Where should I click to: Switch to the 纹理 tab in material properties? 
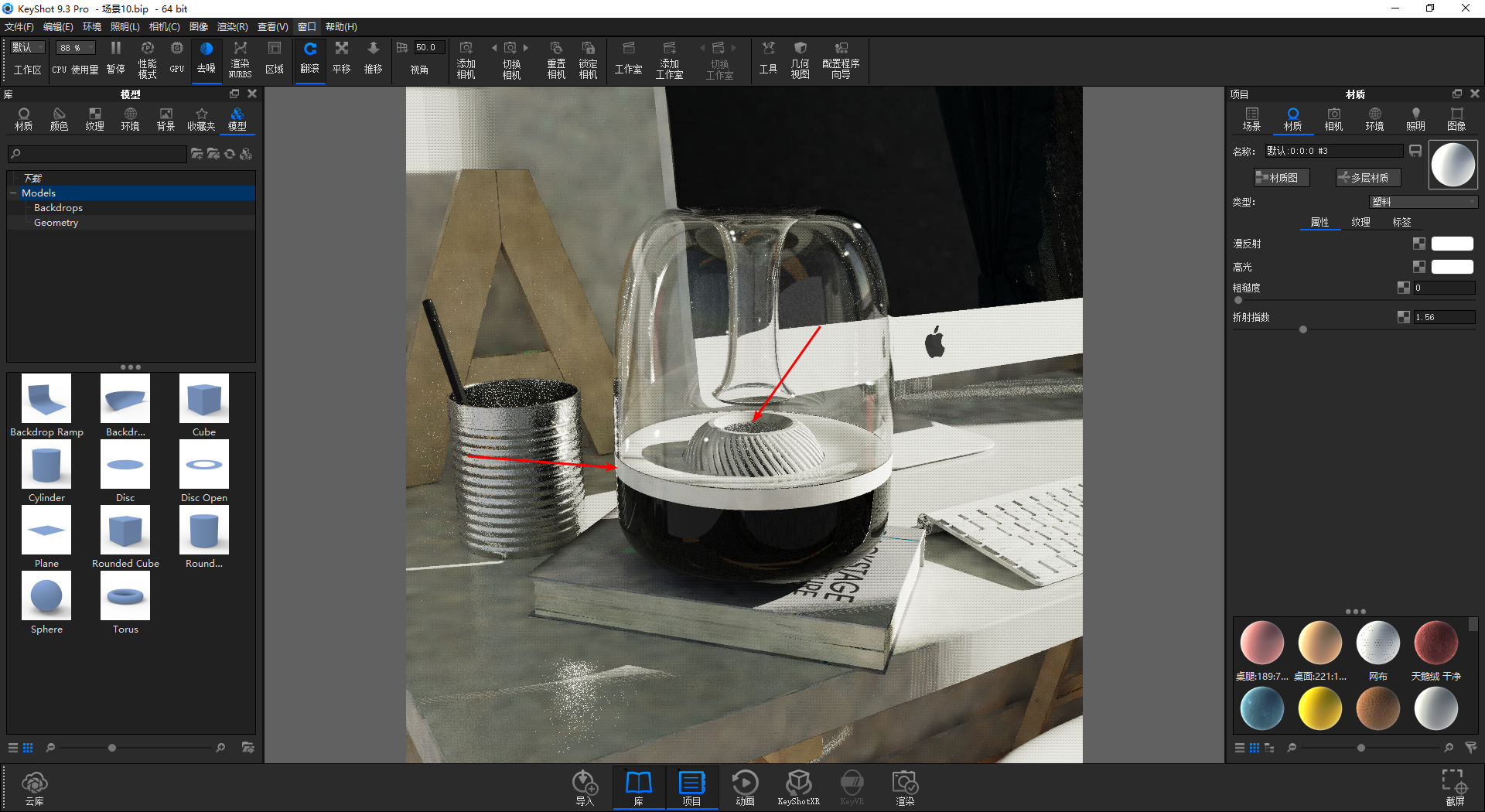click(1360, 222)
